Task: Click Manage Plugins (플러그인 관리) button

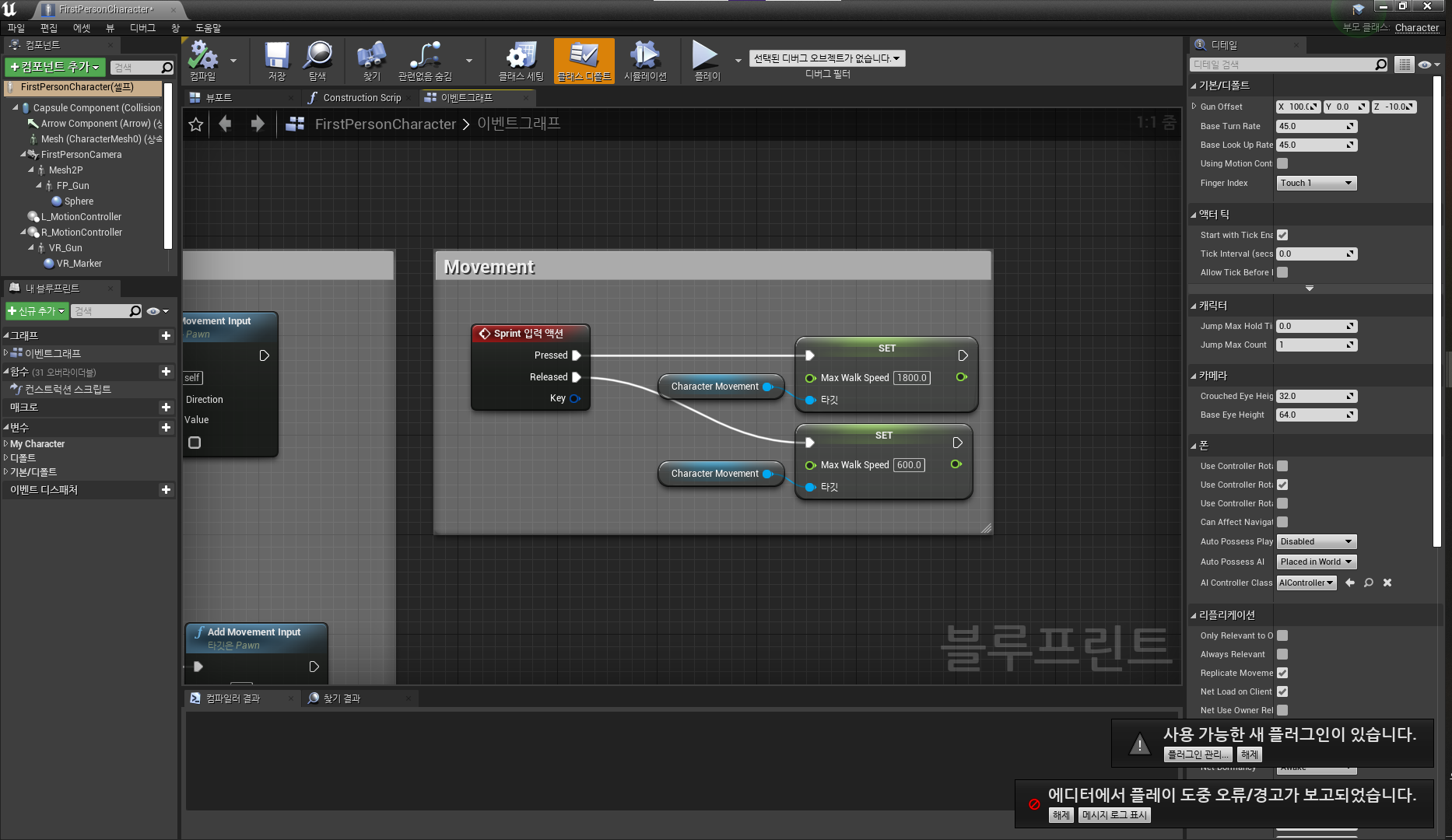Action: point(1198,754)
